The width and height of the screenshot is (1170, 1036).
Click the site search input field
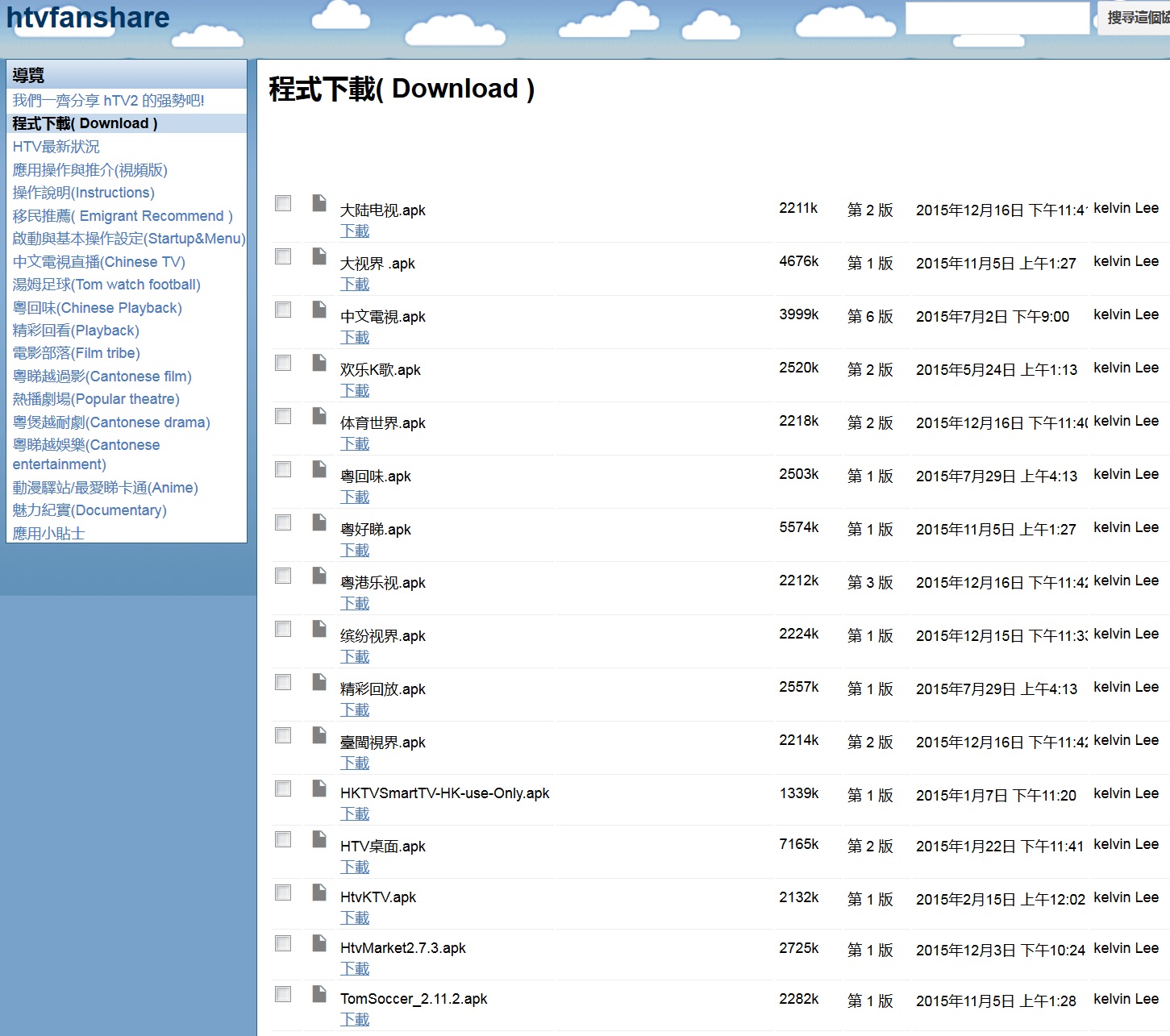point(997,18)
